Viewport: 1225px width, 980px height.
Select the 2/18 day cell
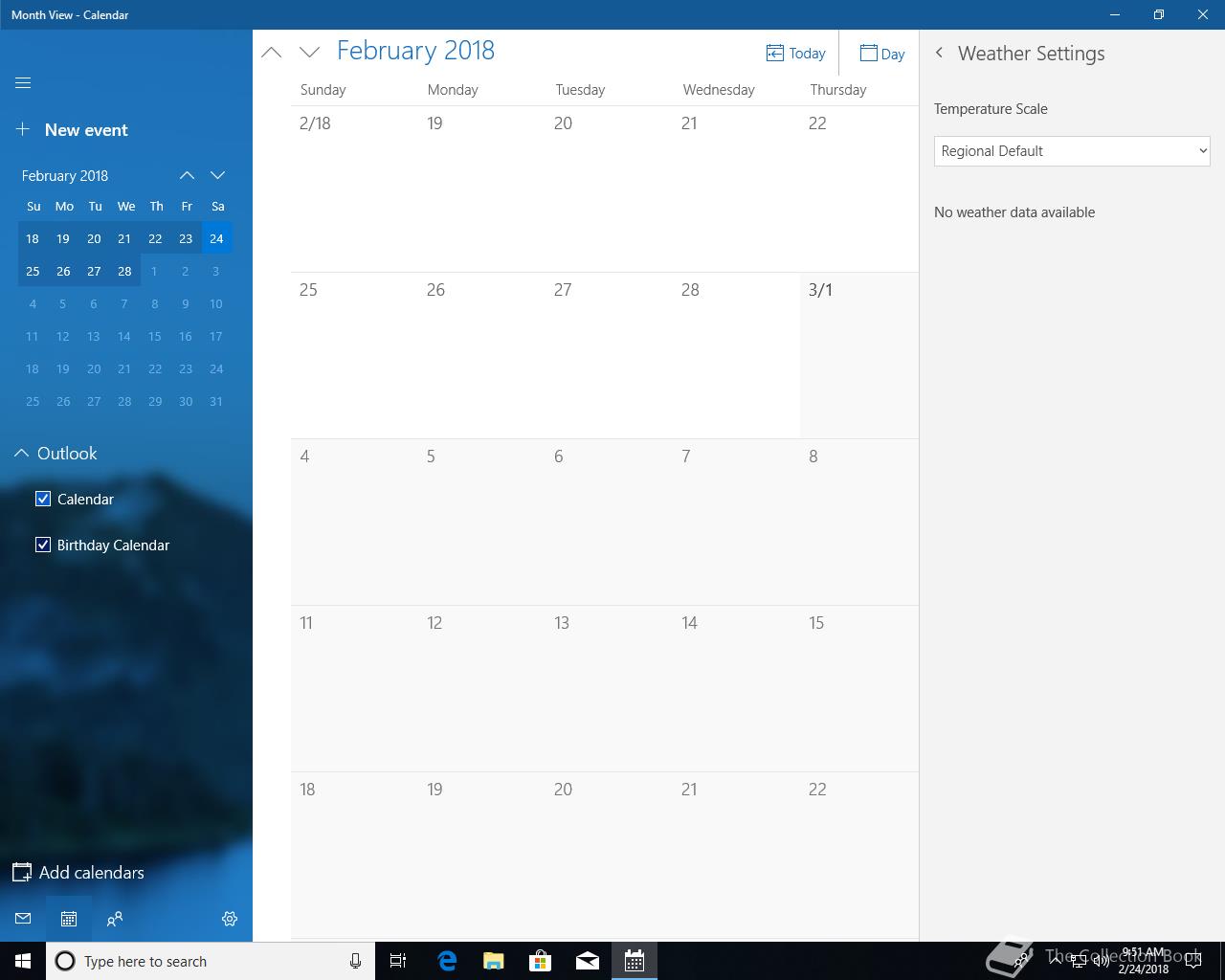point(354,189)
